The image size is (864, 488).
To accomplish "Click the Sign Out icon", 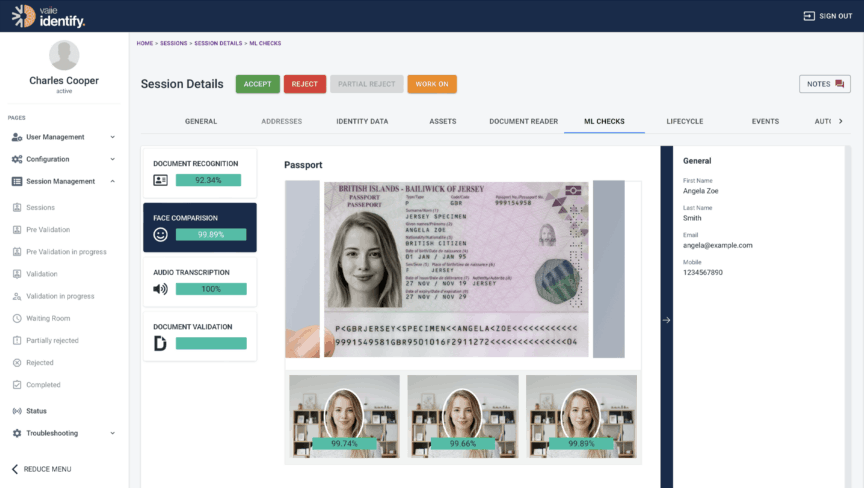I will pyautogui.click(x=809, y=16).
